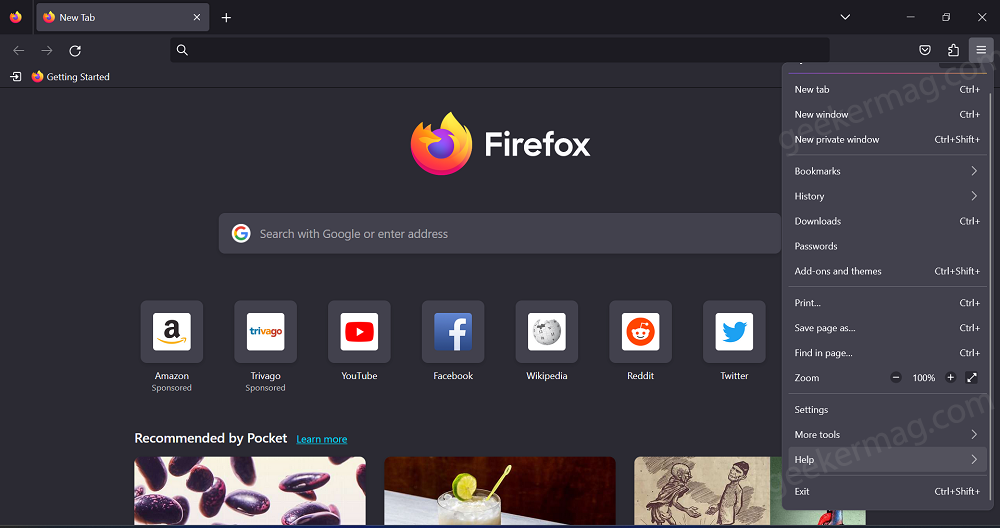Click the Extensions puzzle icon
Image resolution: width=1000 pixels, height=528 pixels.
[x=953, y=50]
